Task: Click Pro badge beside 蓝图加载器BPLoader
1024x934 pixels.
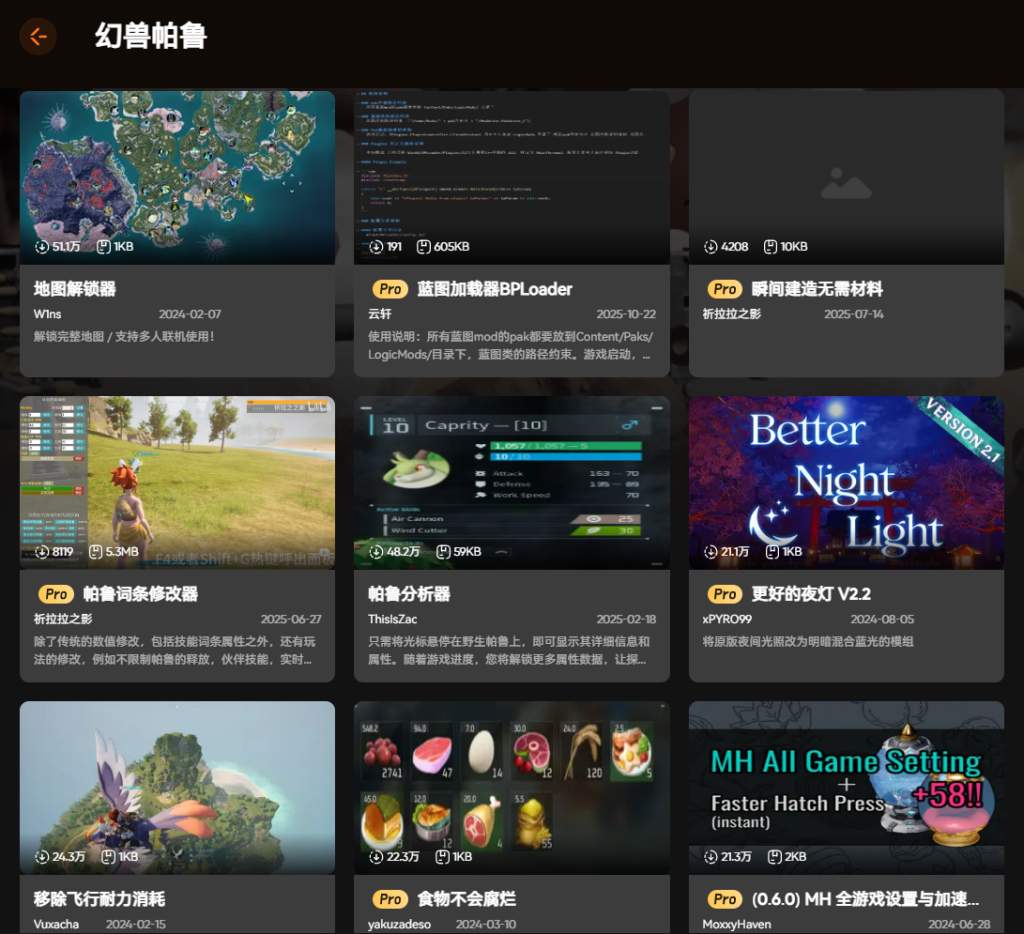Action: point(390,289)
